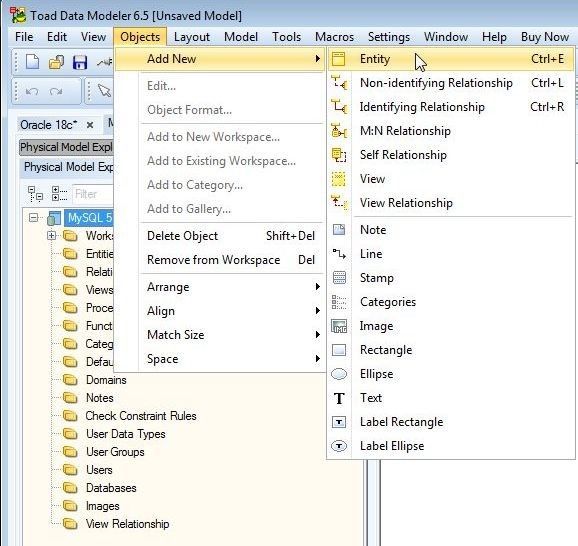Click the Redo arrow icon

(x=56, y=91)
